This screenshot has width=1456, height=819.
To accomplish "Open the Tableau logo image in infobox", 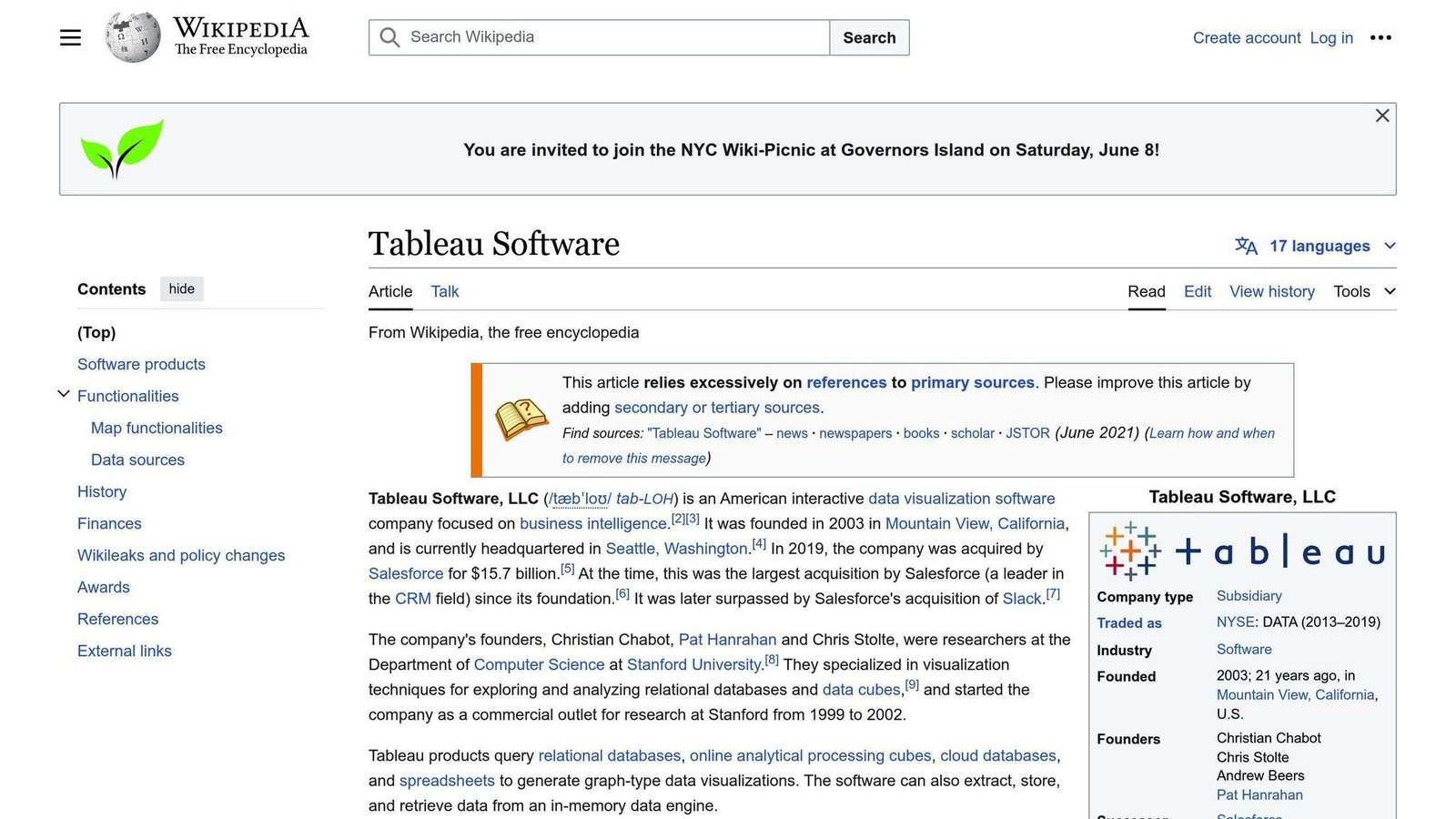I will tap(1242, 551).
